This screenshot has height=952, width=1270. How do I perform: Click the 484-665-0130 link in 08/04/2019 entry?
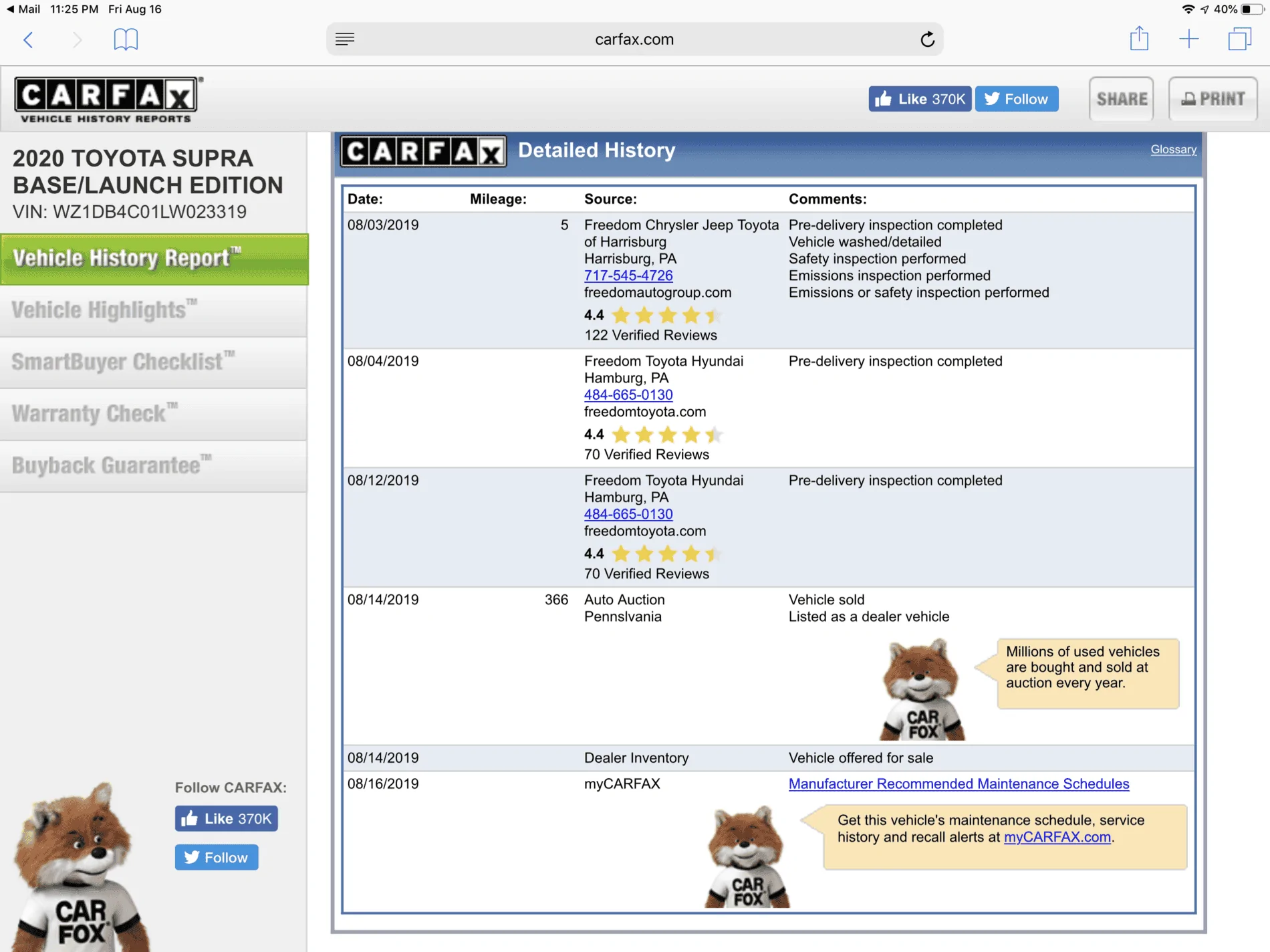pos(628,395)
